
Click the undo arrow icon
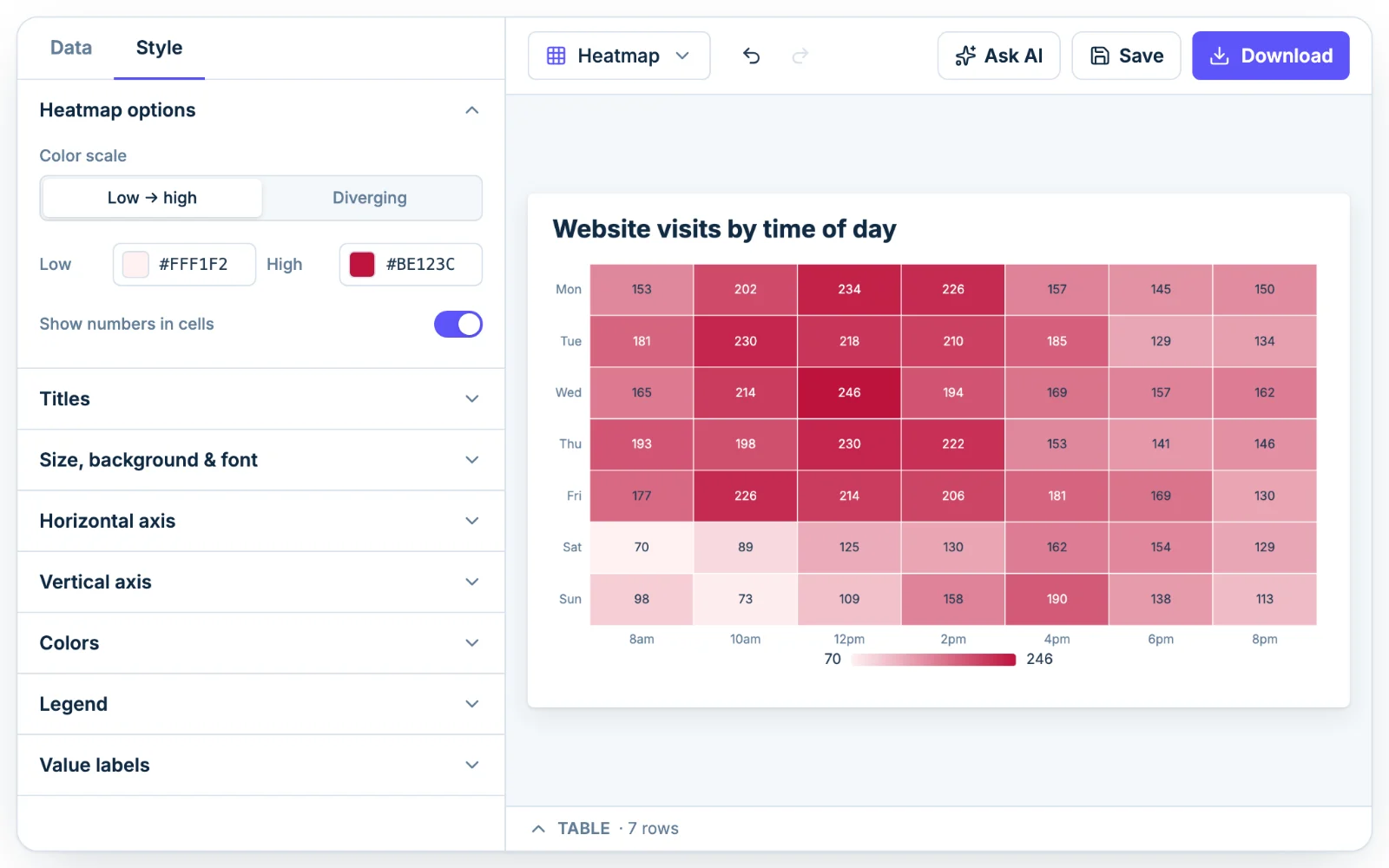[752, 56]
